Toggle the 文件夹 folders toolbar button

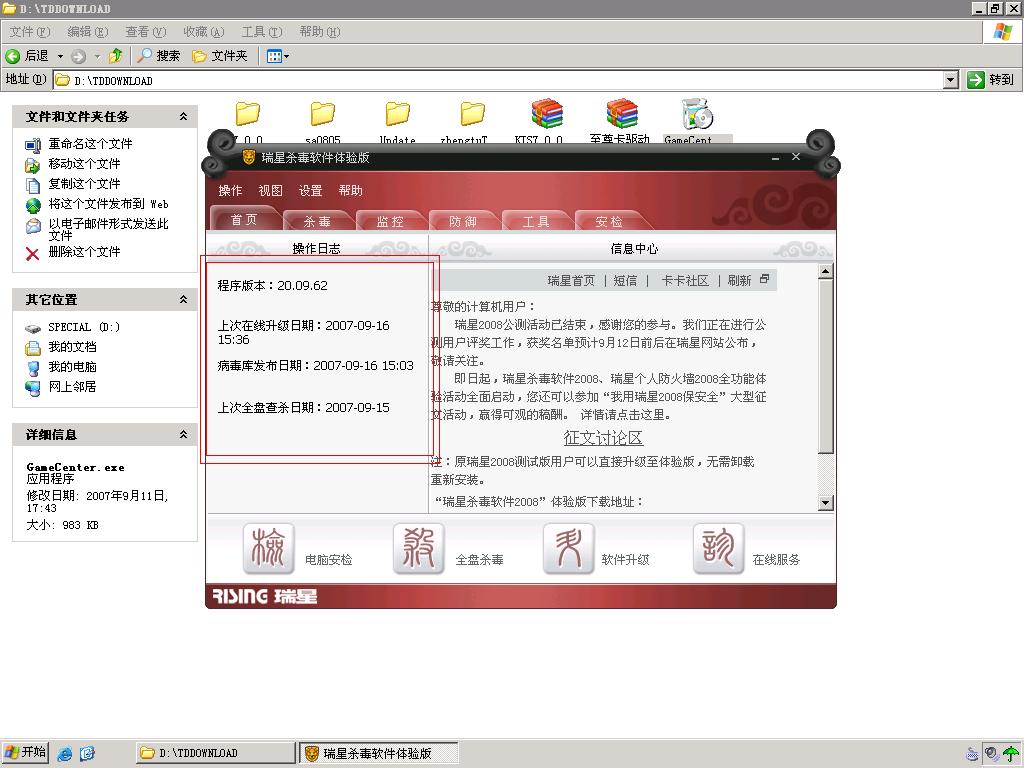[219, 56]
